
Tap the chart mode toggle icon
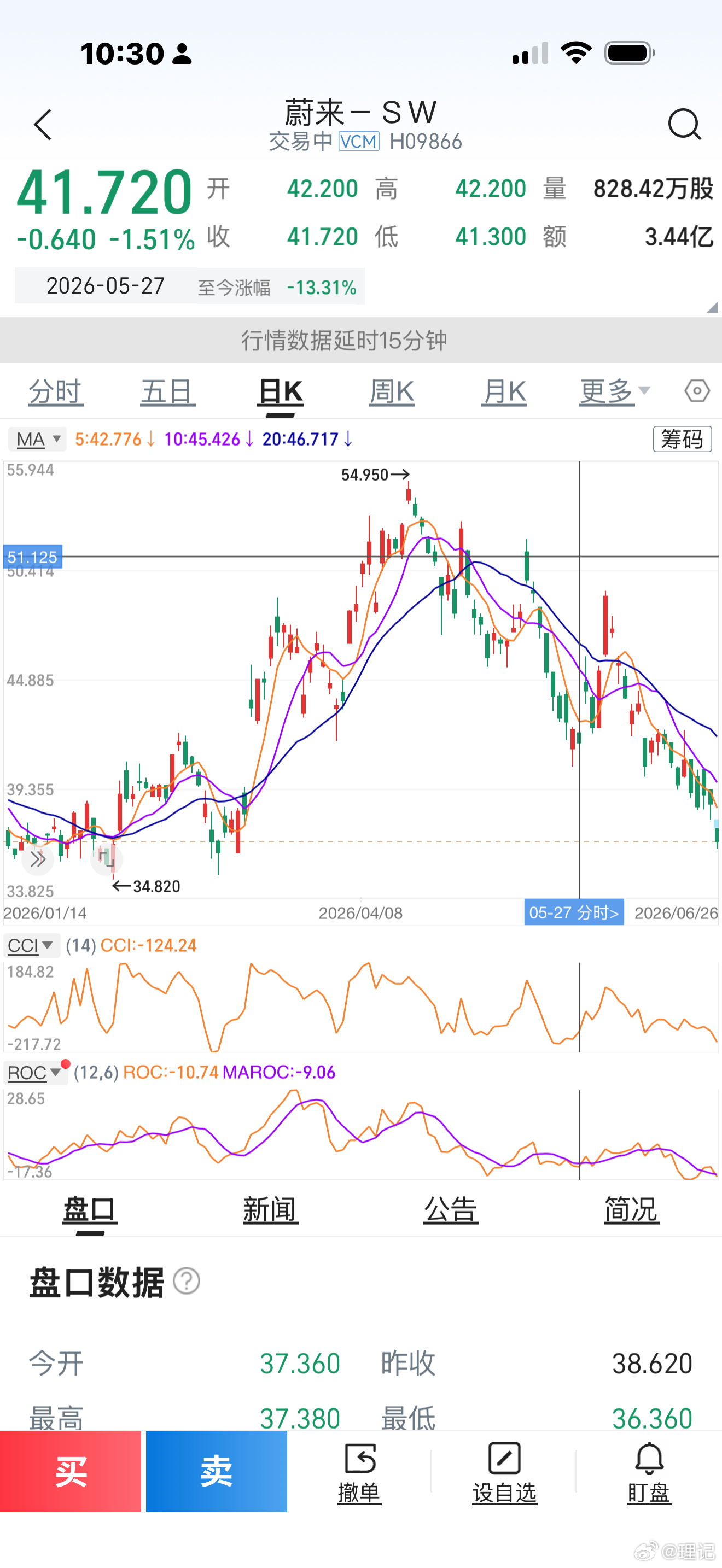click(107, 859)
